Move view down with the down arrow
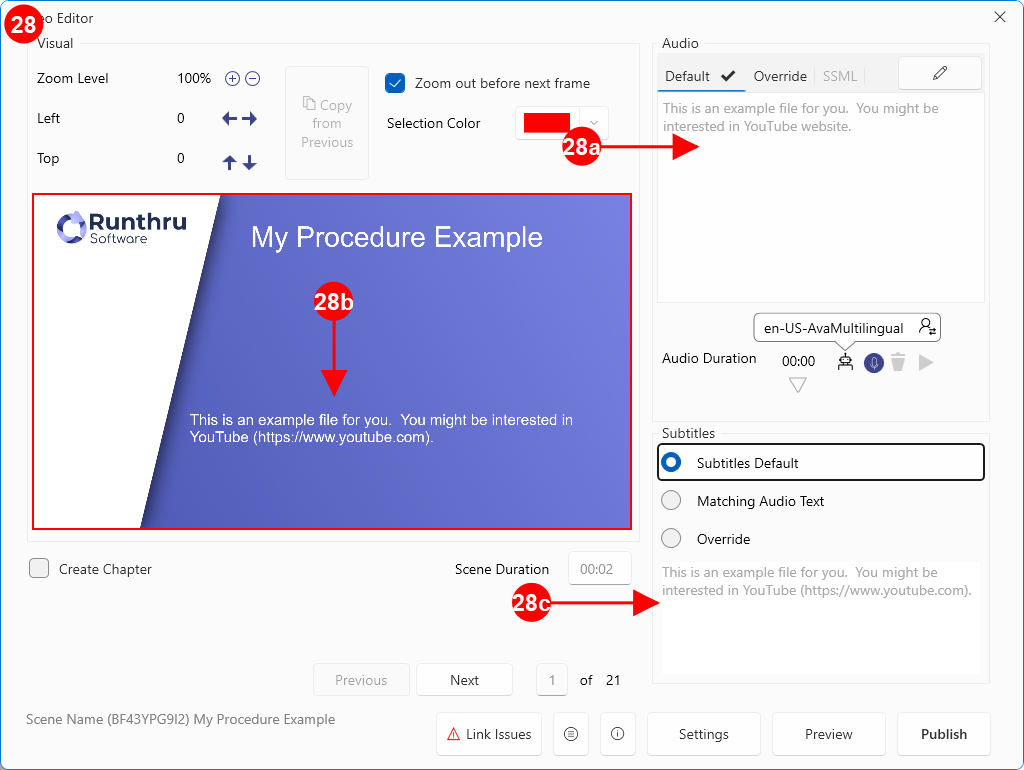 click(x=250, y=163)
